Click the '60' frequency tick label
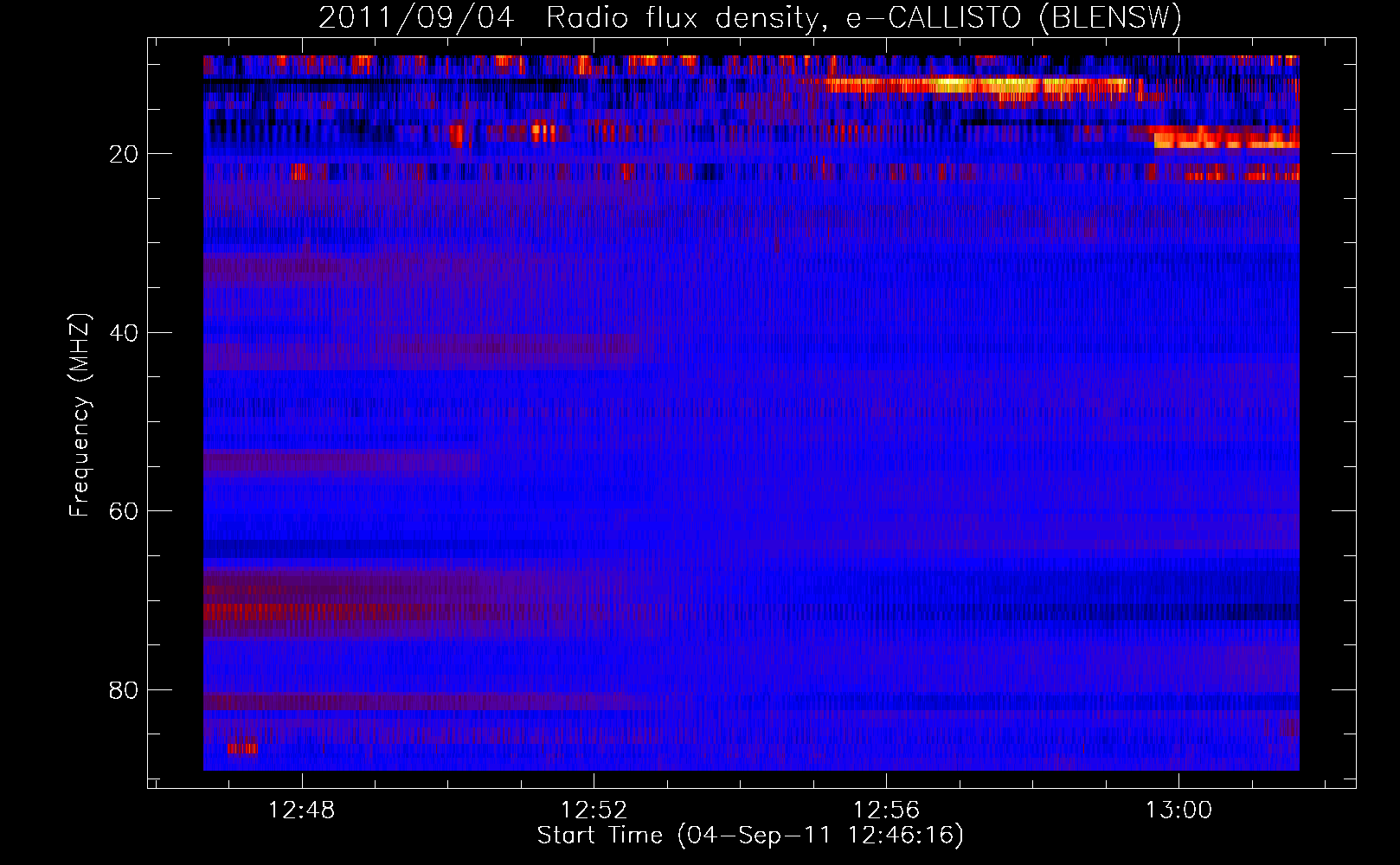 124,511
